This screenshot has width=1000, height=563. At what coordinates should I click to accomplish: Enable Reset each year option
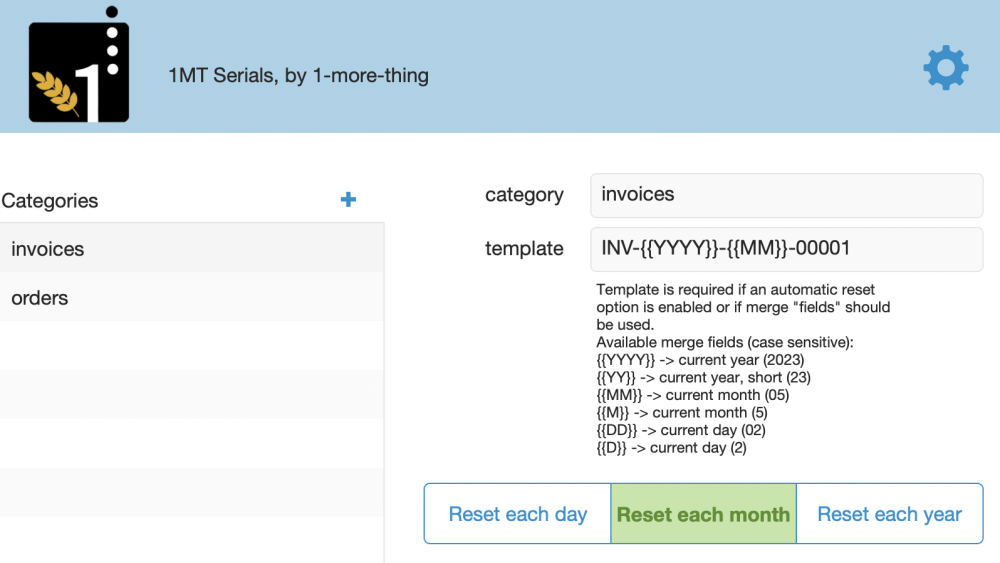click(889, 514)
